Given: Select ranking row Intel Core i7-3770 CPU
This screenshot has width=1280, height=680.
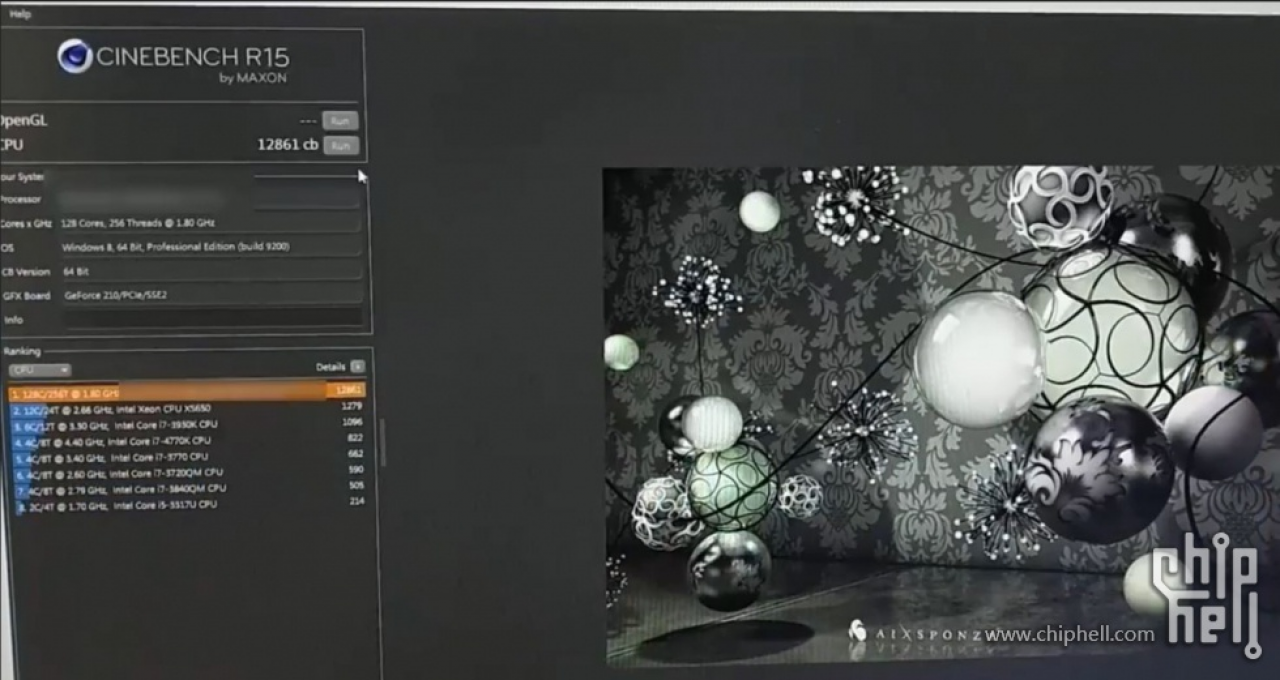Looking at the screenshot, I should pos(187,456).
